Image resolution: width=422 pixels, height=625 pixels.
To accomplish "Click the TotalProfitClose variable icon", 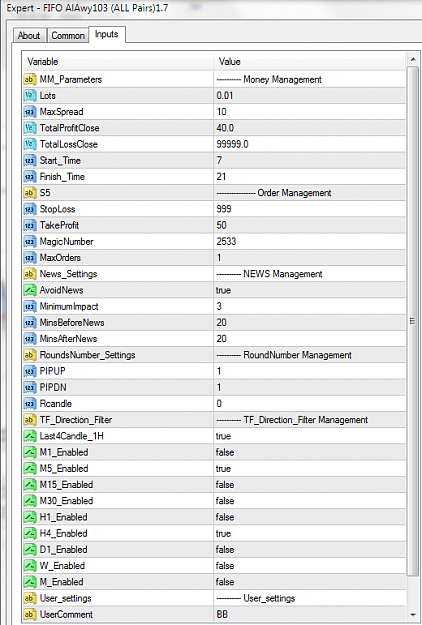I will pyautogui.click(x=30, y=128).
